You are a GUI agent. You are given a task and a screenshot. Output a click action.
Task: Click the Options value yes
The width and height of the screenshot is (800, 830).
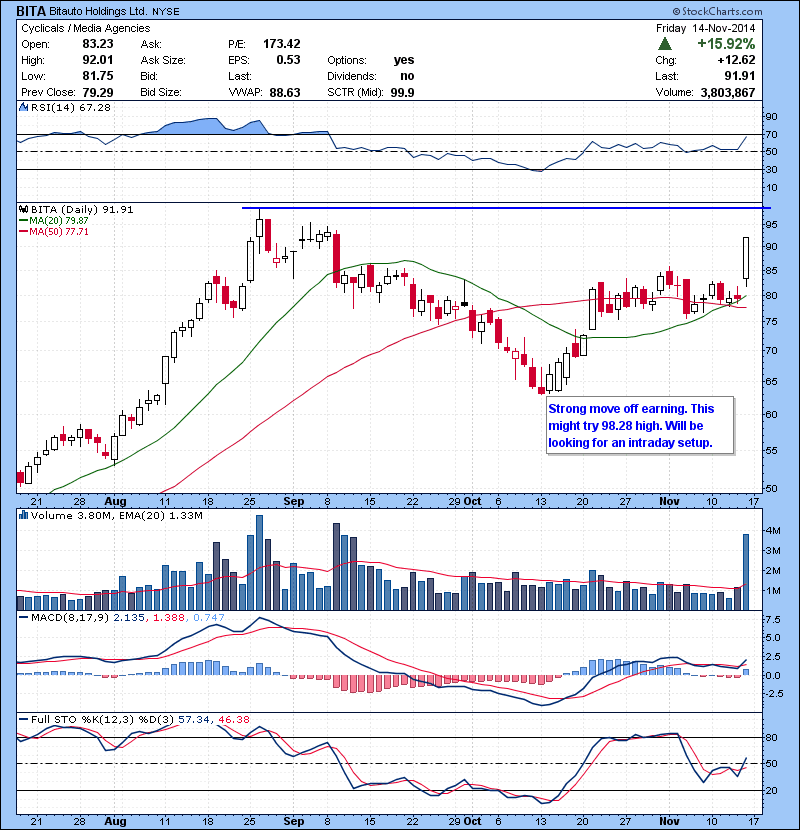[x=404, y=60]
